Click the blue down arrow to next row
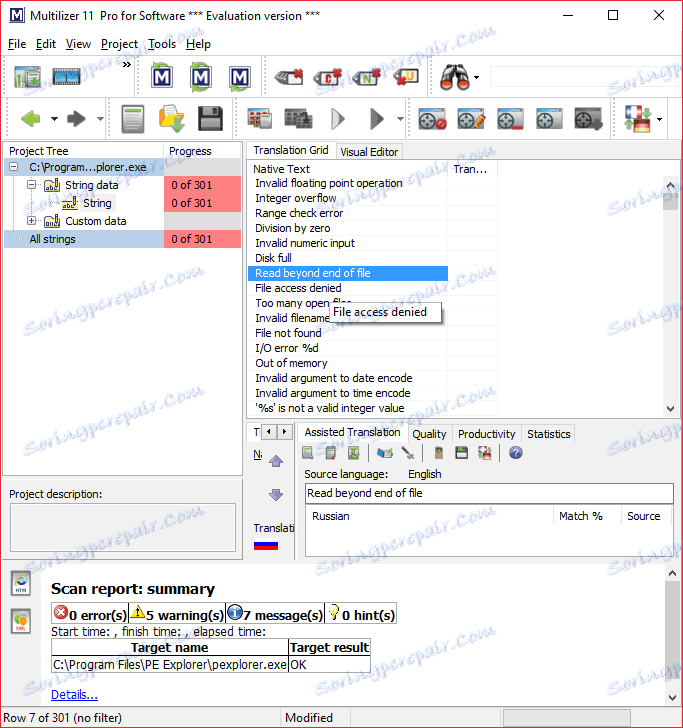683x728 pixels. (276, 494)
